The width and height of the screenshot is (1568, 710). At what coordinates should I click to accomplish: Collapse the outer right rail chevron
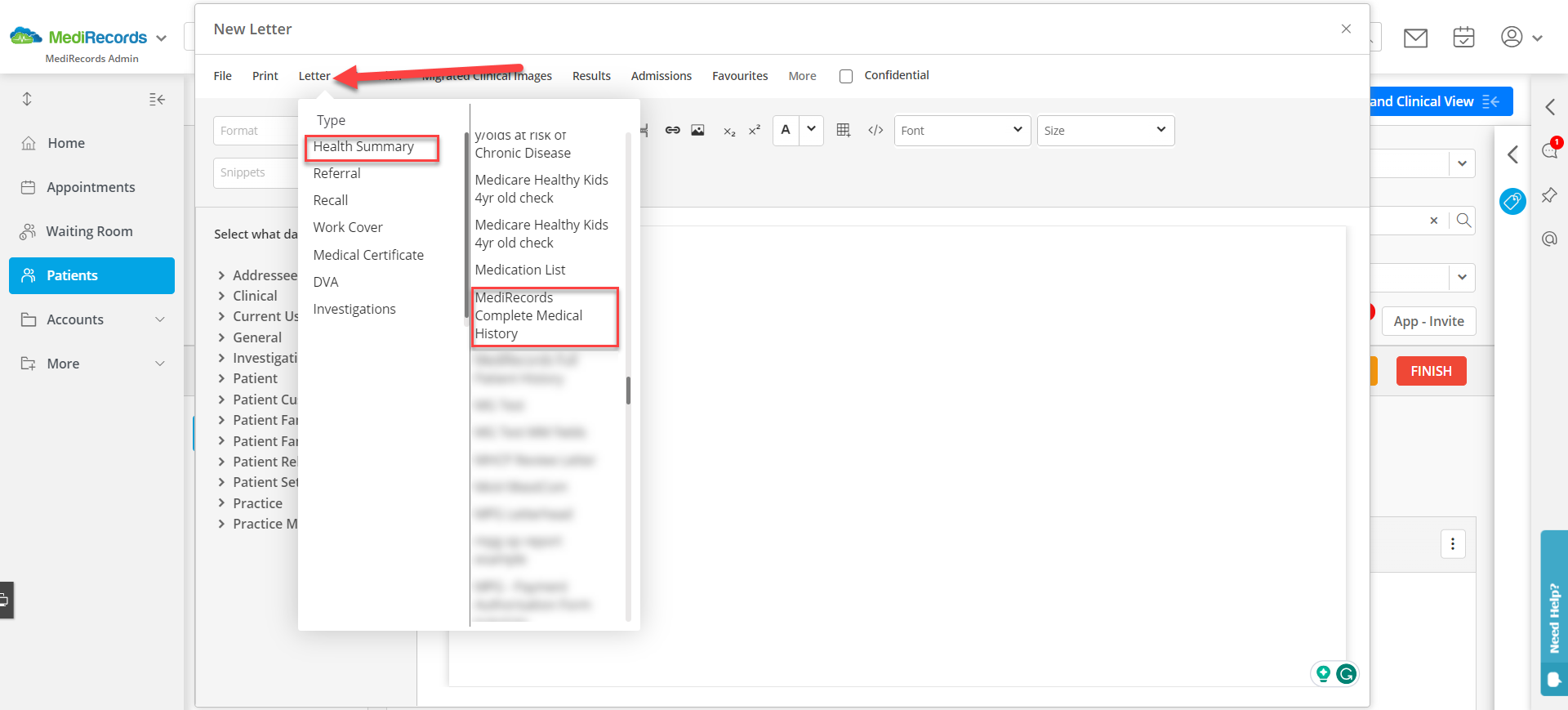1550,107
